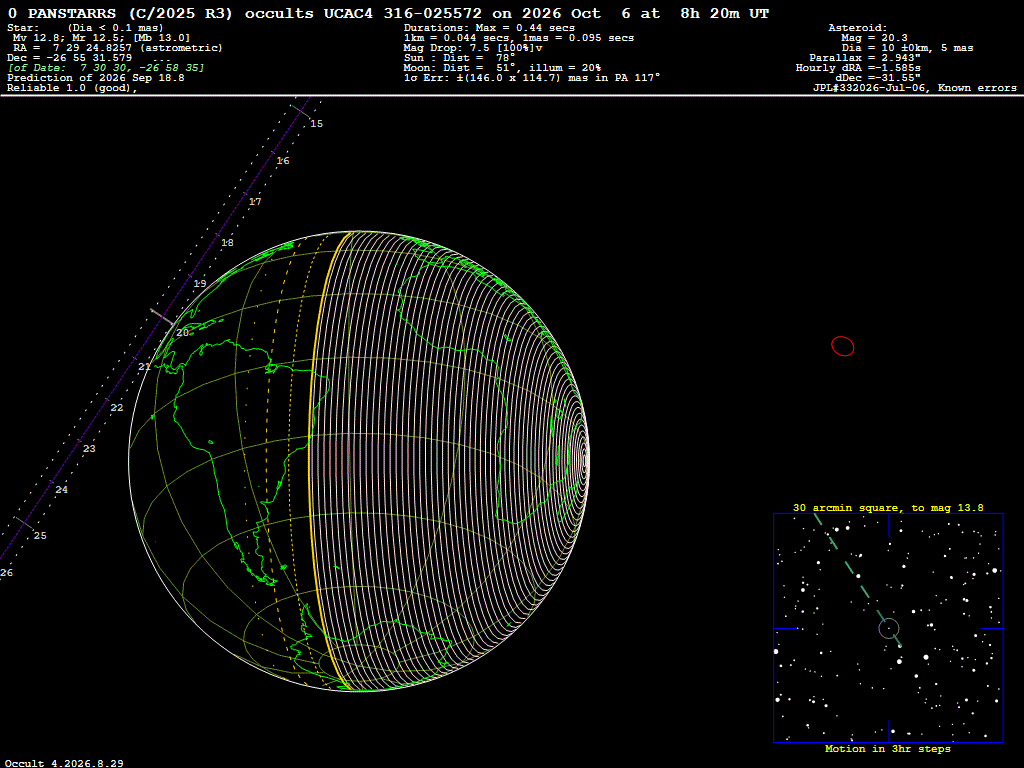Click the 'Reliable 1.0 (good)' text
This screenshot has height=768, width=1024.
(x=72, y=88)
